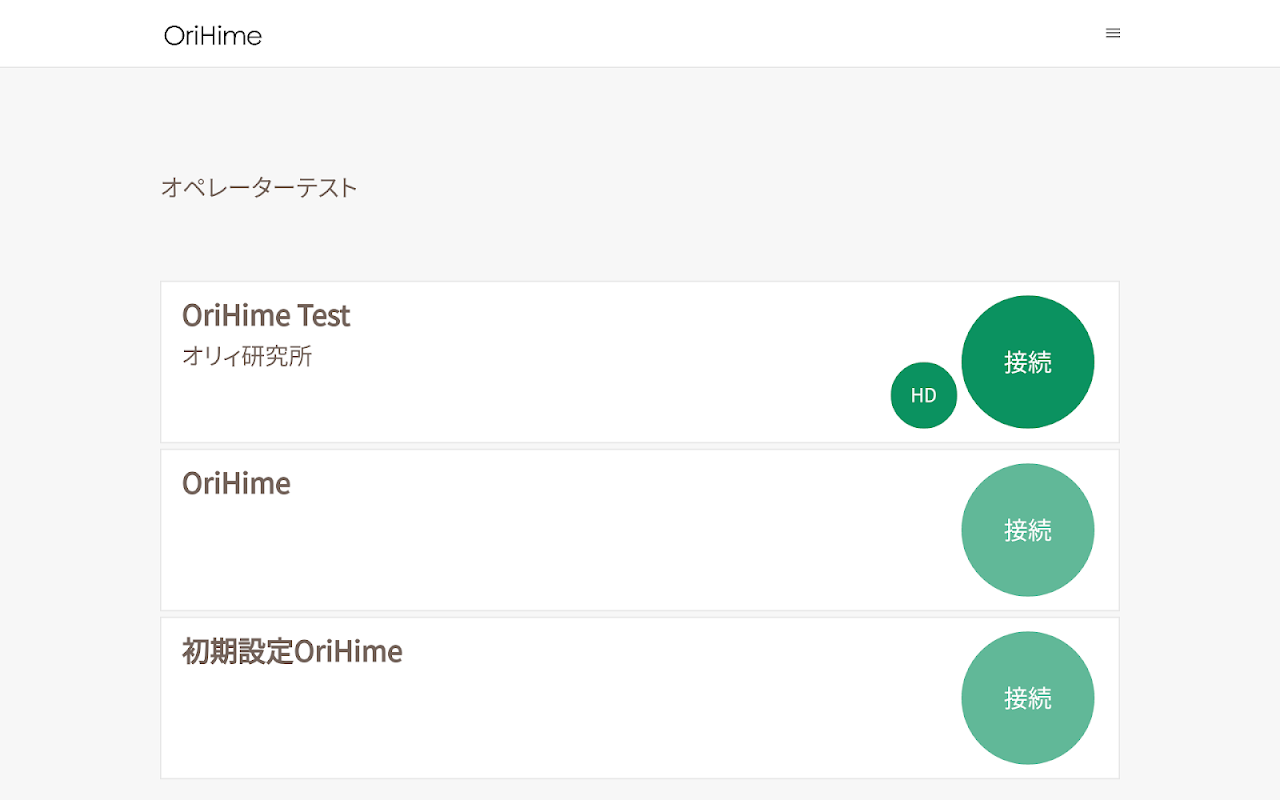Open the hamburger menu icon

[x=1113, y=33]
